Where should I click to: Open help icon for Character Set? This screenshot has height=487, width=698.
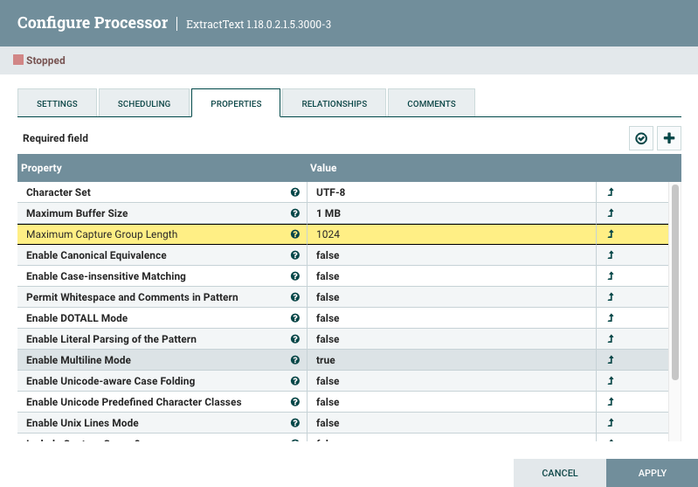tap(295, 192)
